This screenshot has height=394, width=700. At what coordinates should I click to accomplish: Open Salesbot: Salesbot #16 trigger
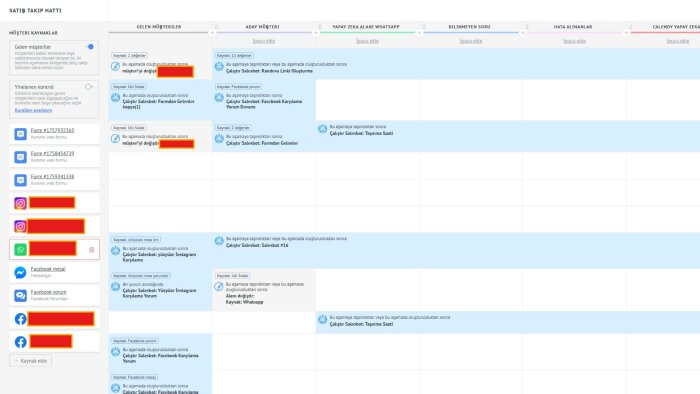click(x=257, y=245)
